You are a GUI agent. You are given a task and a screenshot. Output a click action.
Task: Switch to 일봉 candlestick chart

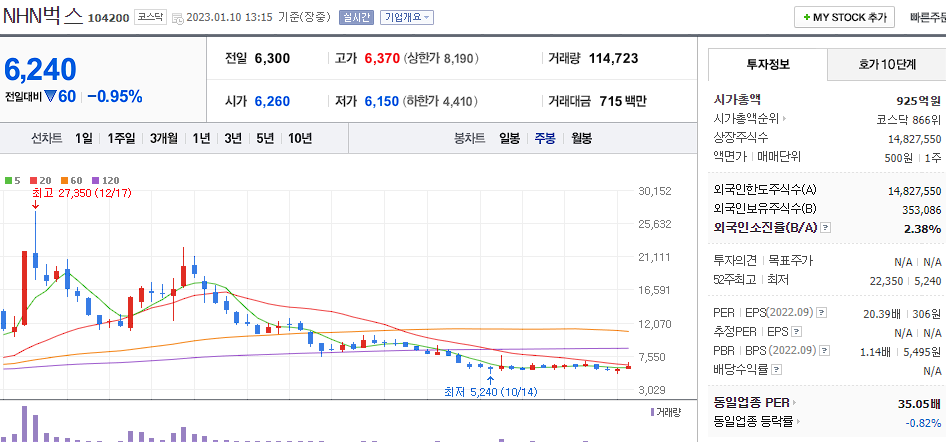click(509, 138)
